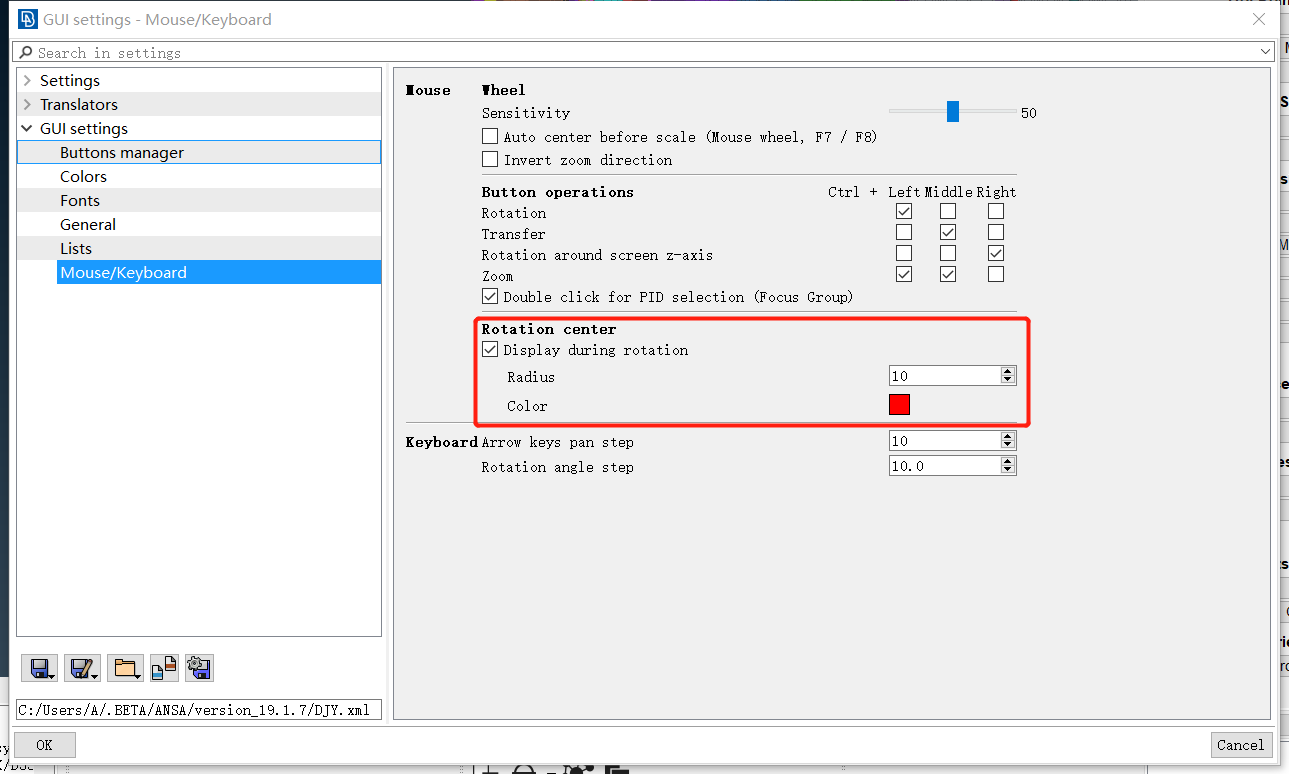Uncheck Rotation around screen z-axis Right checkbox
The width and height of the screenshot is (1289, 774).
[x=996, y=254]
